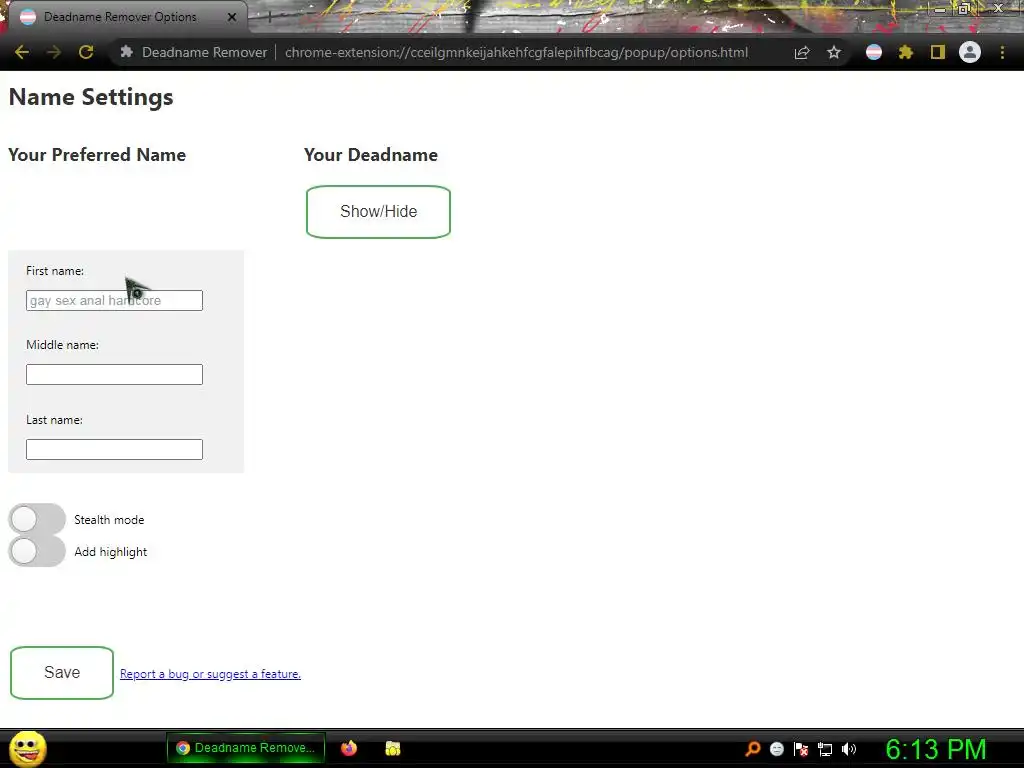Go back using the browser back arrow
The image size is (1024, 768).
[22, 52]
